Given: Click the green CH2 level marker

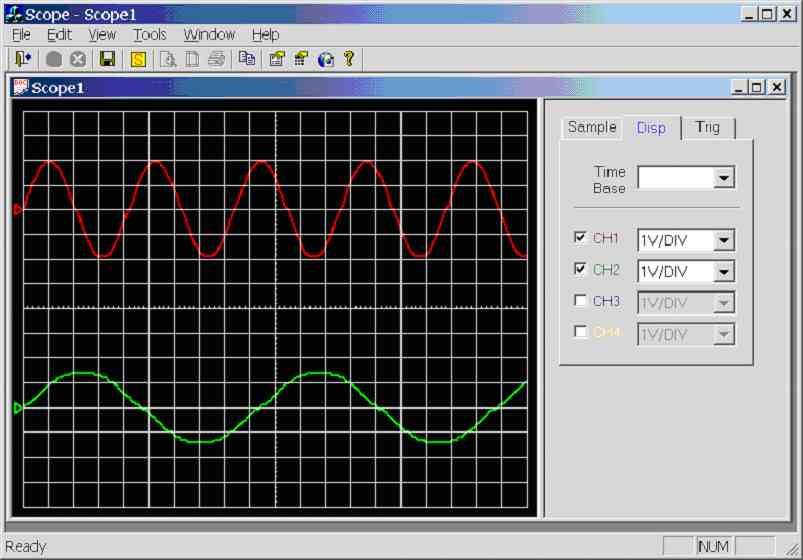Looking at the screenshot, I should click(17, 408).
